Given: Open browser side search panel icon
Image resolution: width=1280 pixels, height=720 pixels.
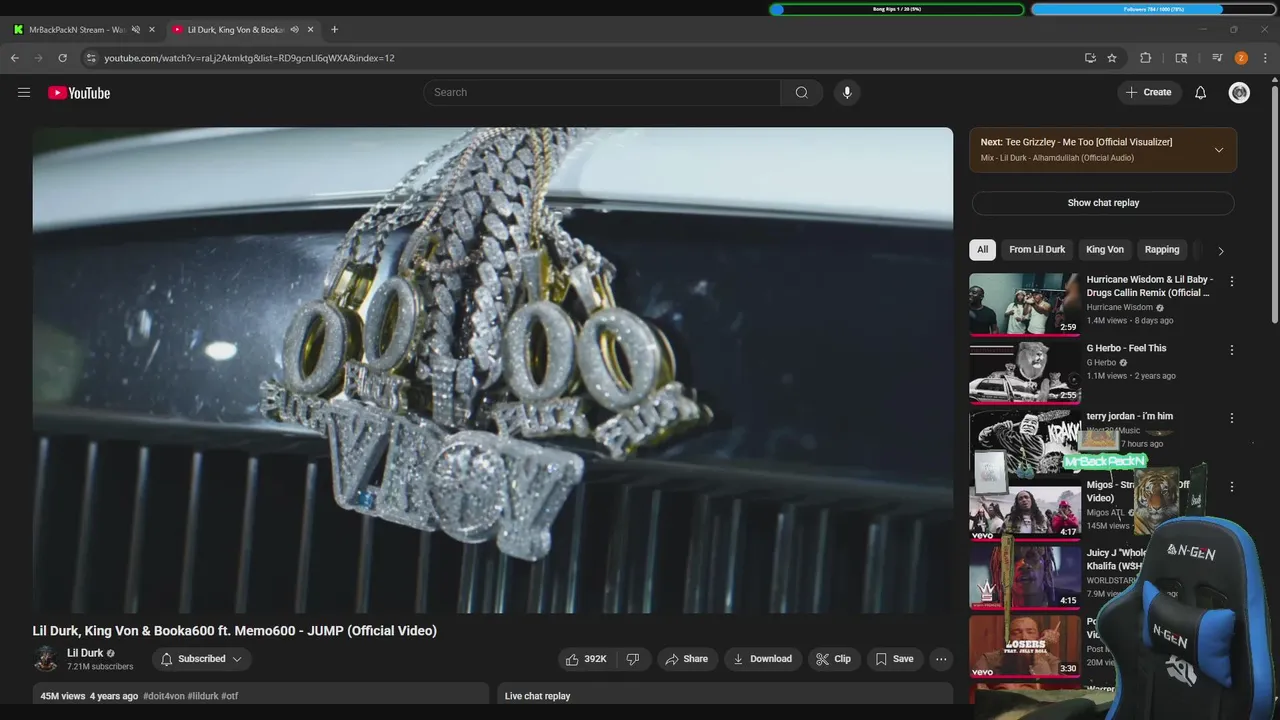Looking at the screenshot, I should click(x=1181, y=58).
